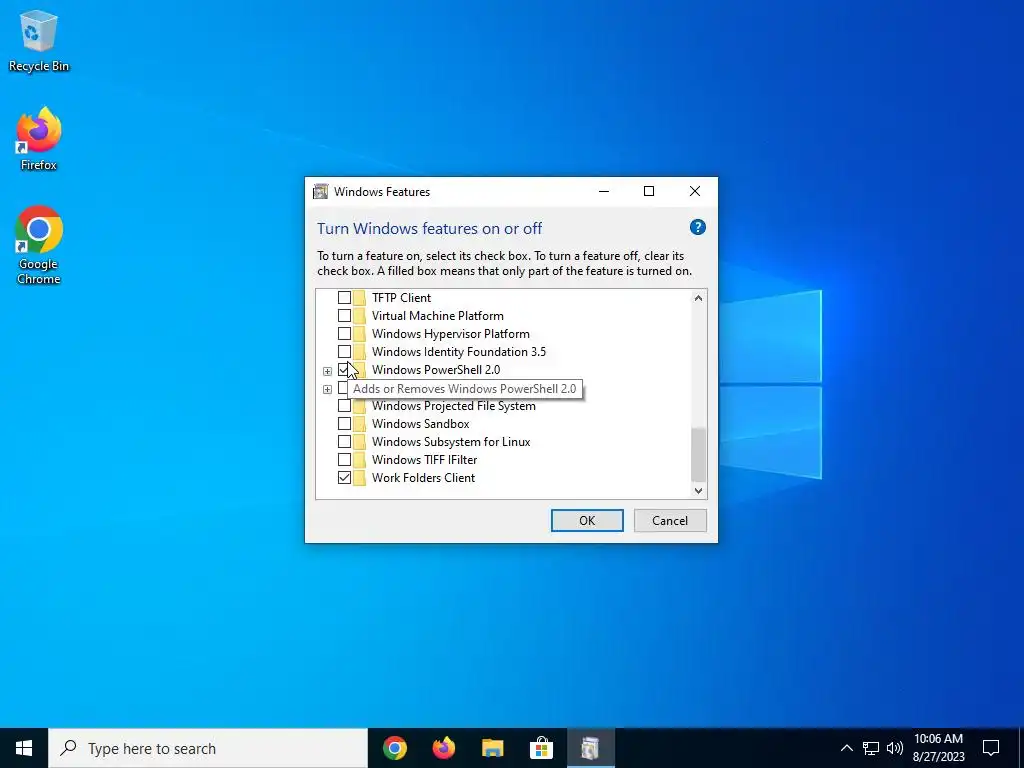Viewport: 1024px width, 768px height.
Task: Select the Windows Hypervisor Platform label
Action: 451,334
